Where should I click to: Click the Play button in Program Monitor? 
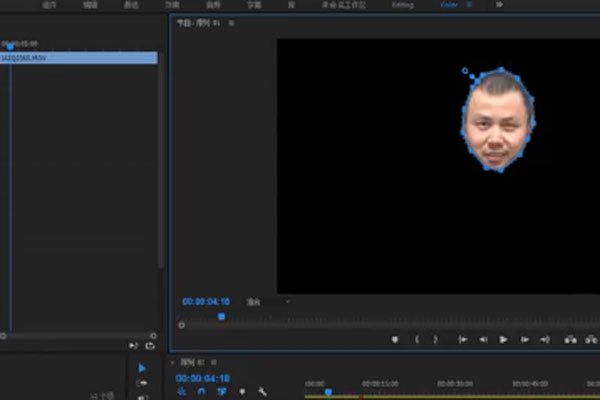(503, 340)
